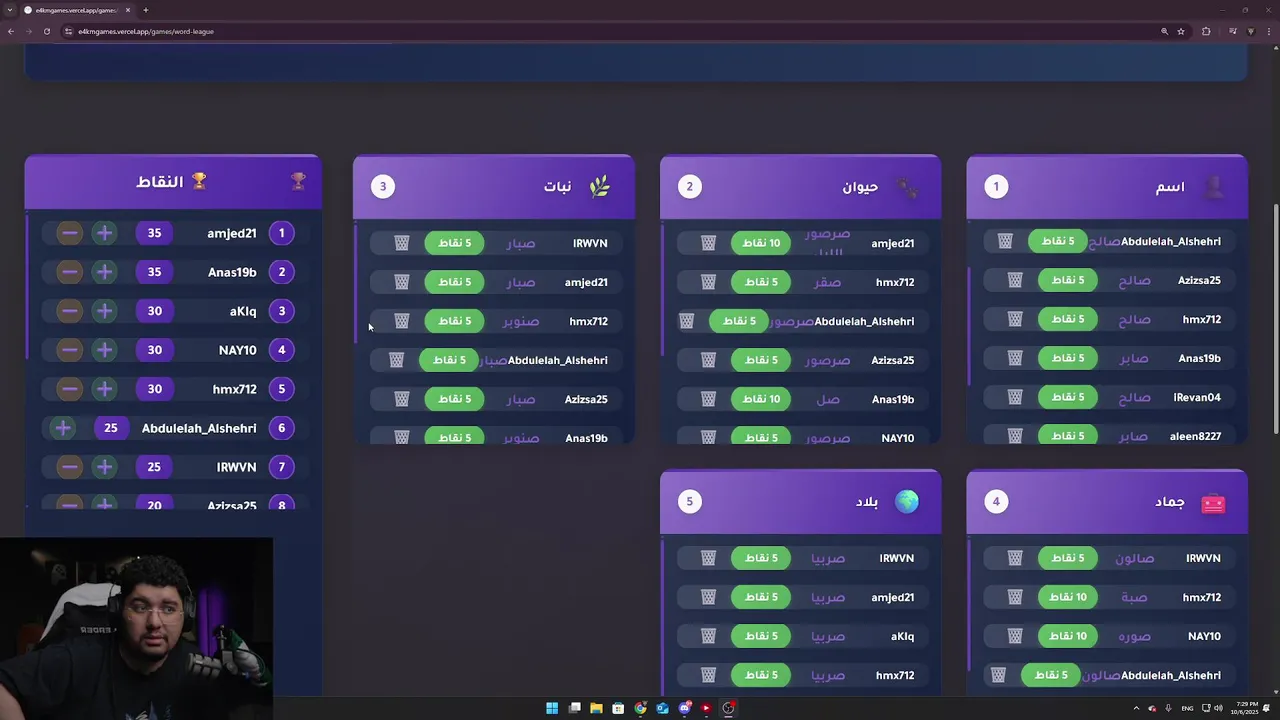
Task: Select the النقاط scoreboard header
Action: point(173,182)
